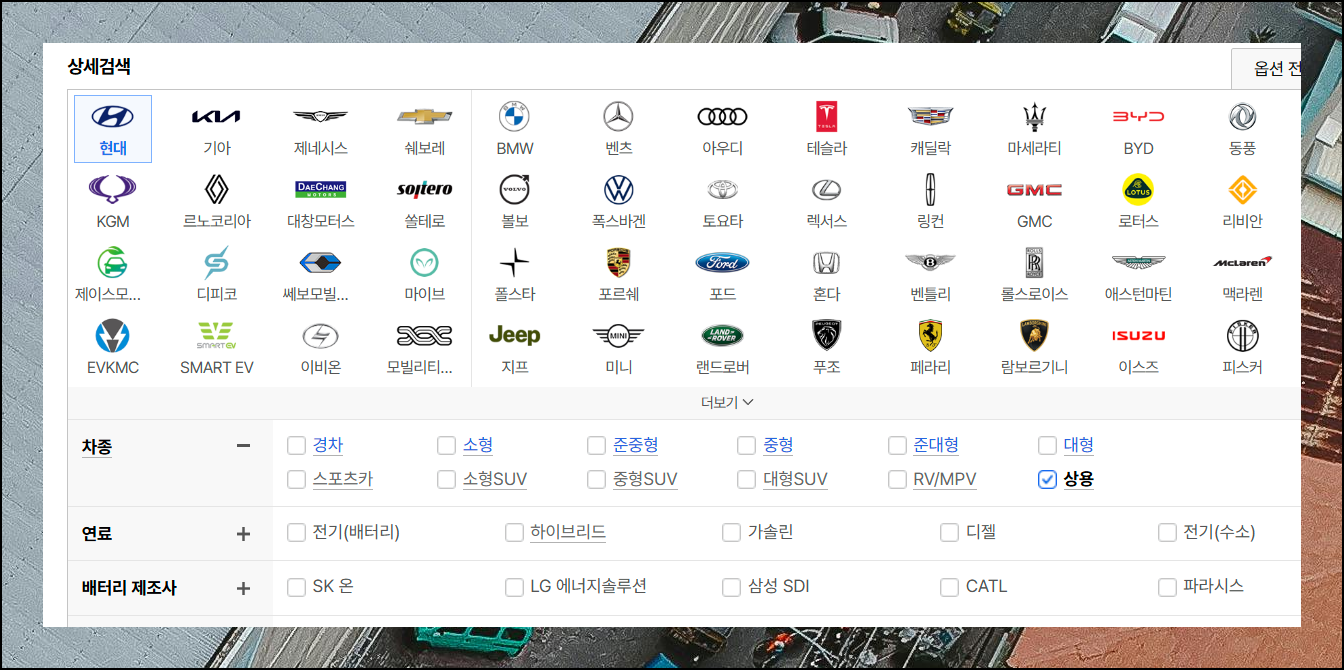Tick the 삼성 SDI battery checkbox
The width and height of the screenshot is (1344, 670).
[x=731, y=587]
